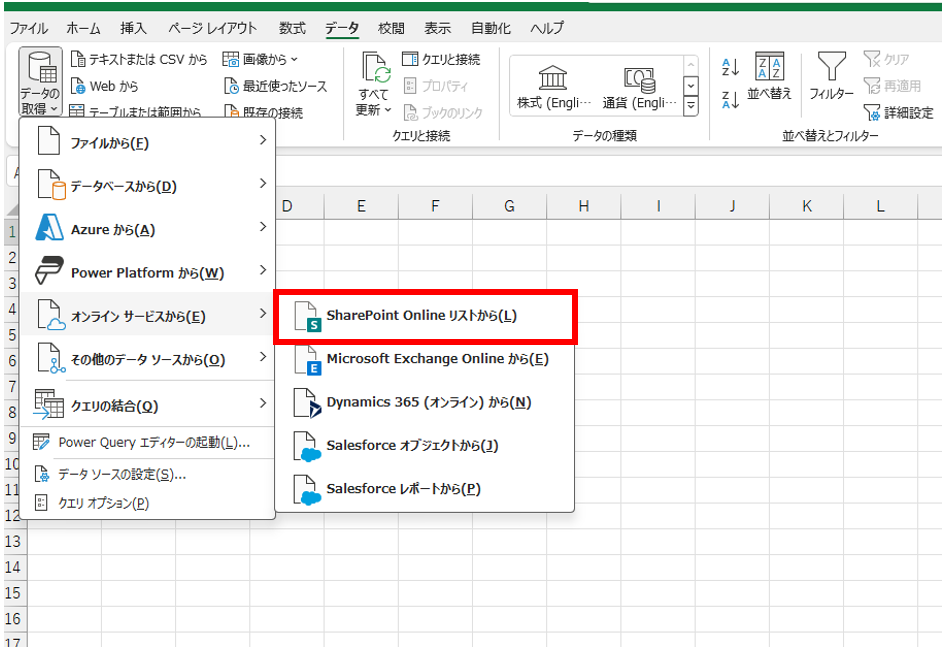The image size is (949, 656).
Task: Switch to ページ レイアウト tab
Action: point(212,28)
